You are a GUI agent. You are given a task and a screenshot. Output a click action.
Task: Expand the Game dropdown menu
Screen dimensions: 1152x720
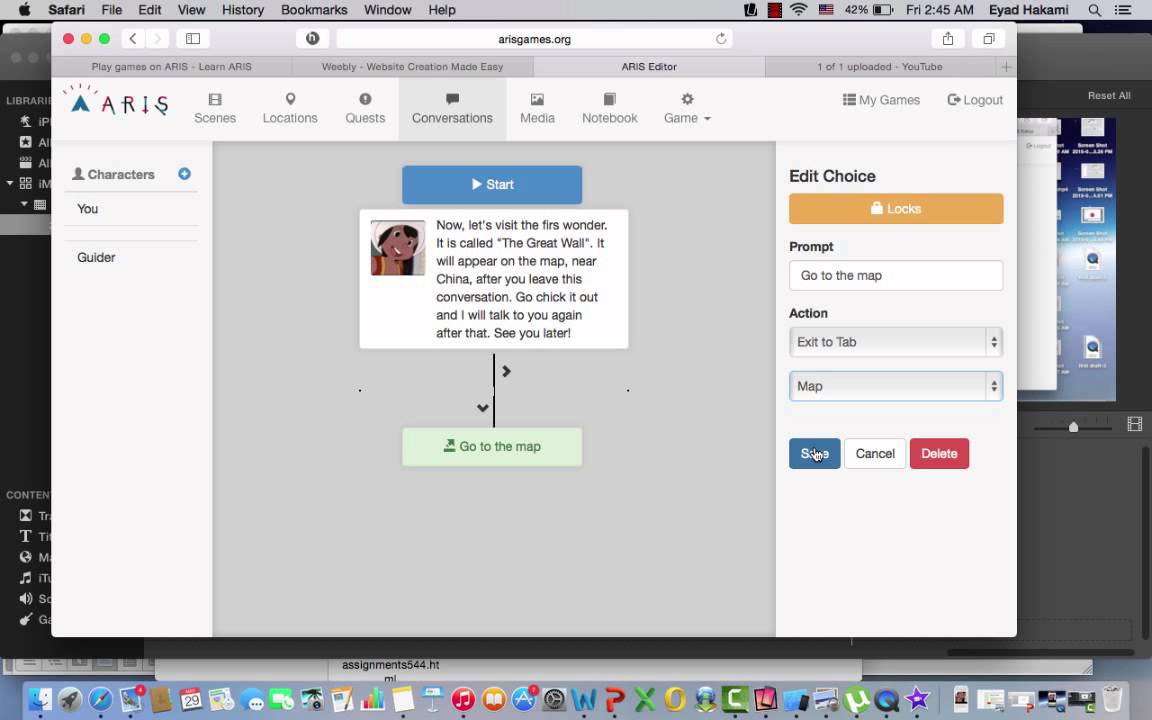click(x=687, y=109)
